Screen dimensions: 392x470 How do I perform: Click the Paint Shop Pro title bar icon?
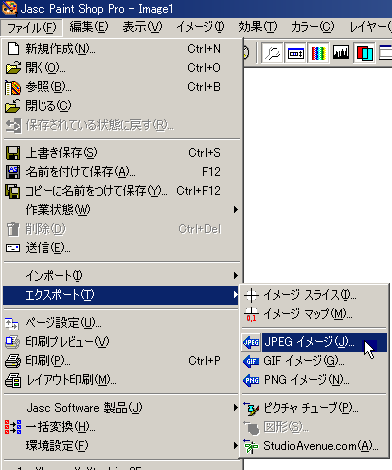click(x=9, y=9)
